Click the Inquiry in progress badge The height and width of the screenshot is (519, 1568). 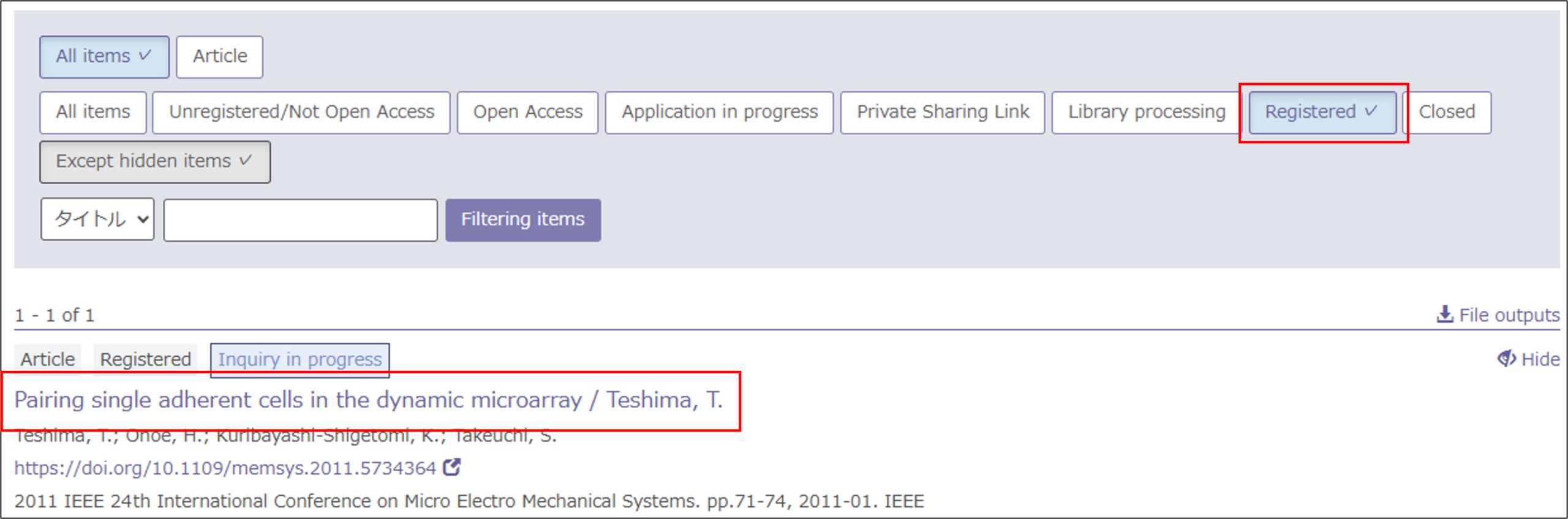point(300,360)
